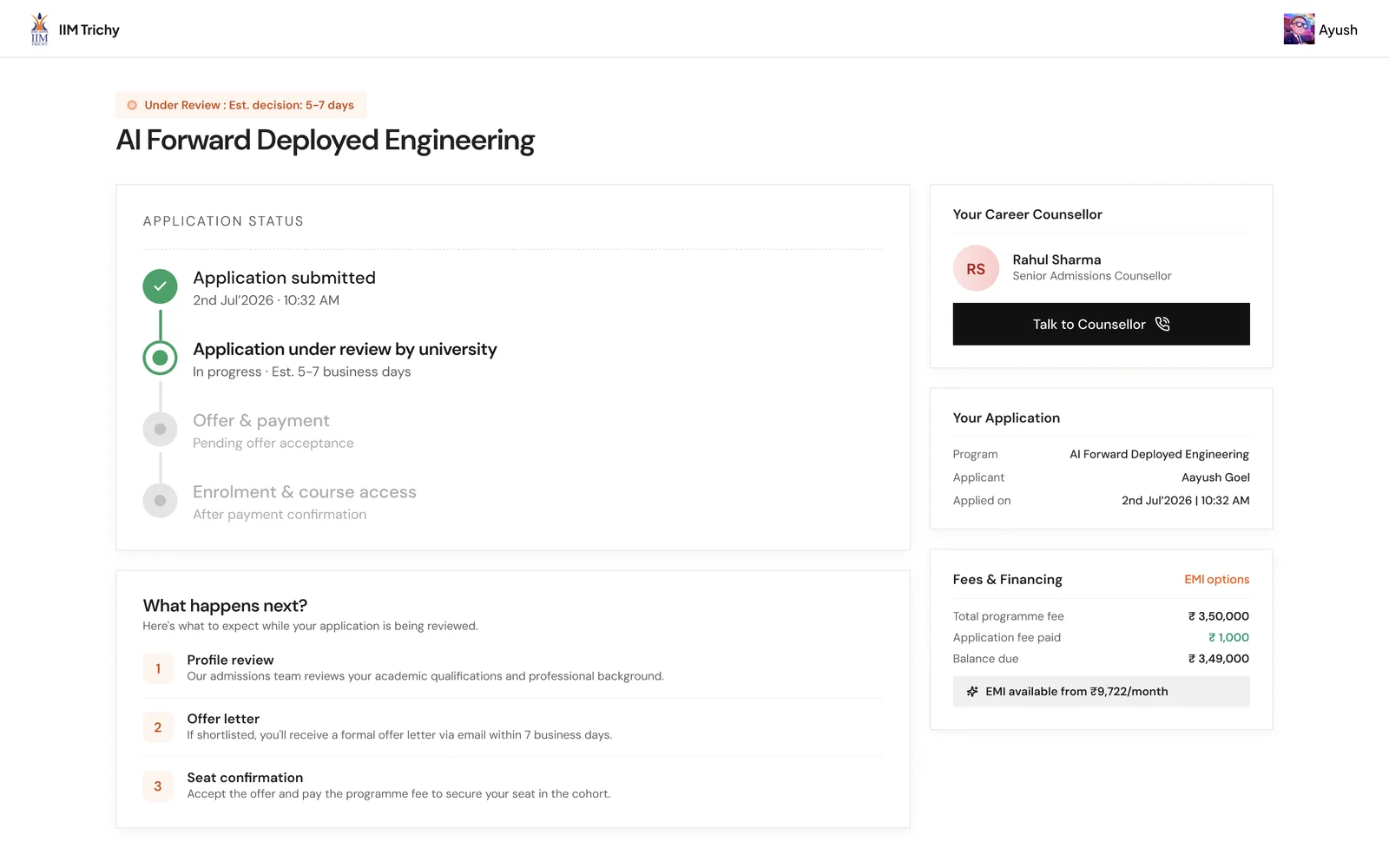Click the EMI available from ₹9,722/month banner

(1101, 692)
